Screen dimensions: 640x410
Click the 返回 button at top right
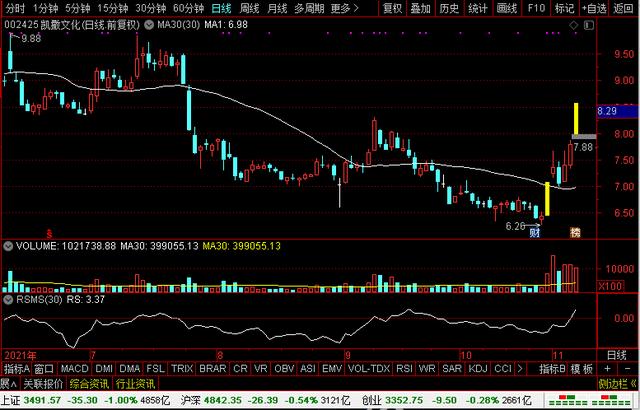pyautogui.click(x=625, y=8)
